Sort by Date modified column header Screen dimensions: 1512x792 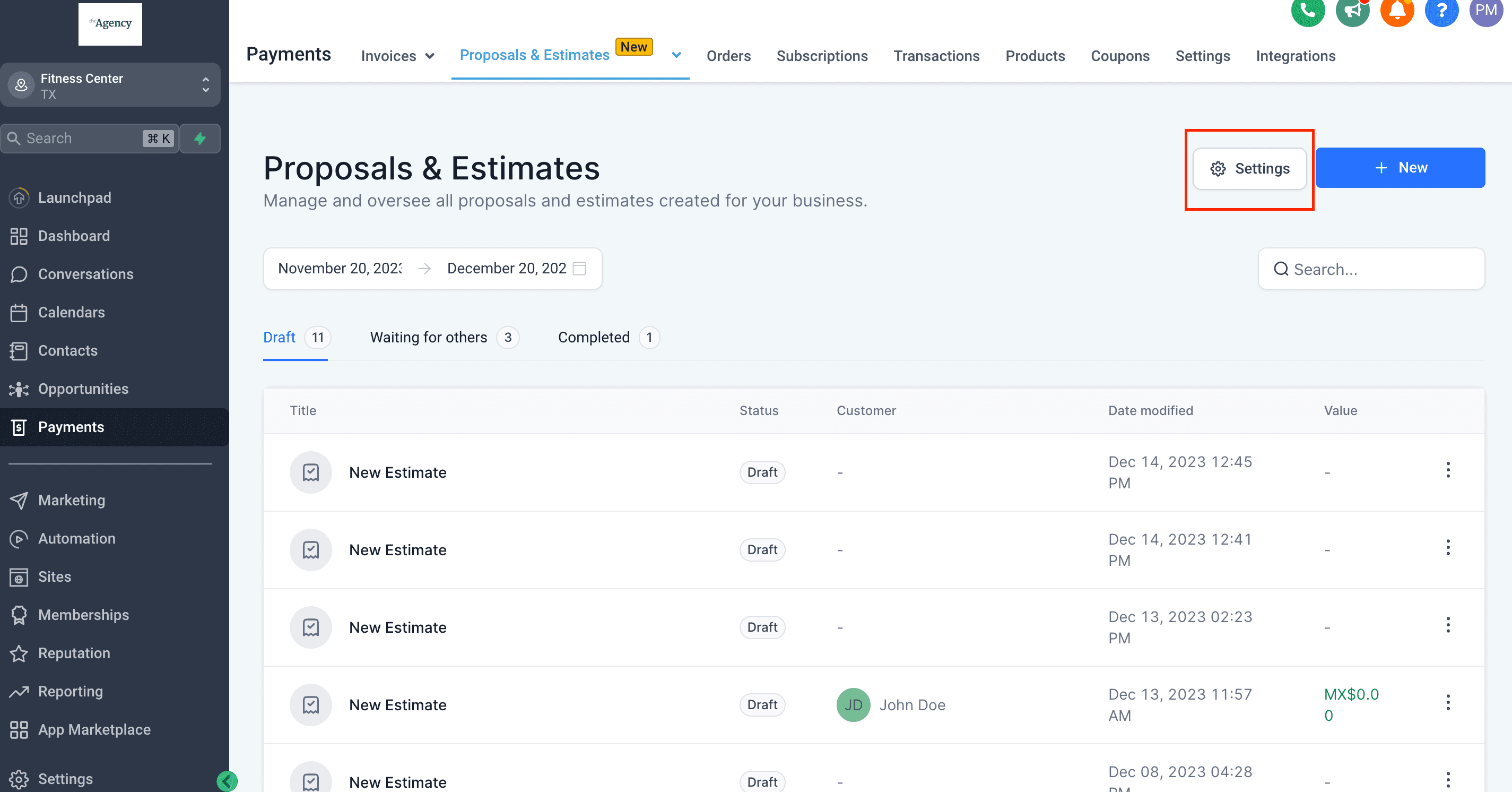click(1150, 411)
